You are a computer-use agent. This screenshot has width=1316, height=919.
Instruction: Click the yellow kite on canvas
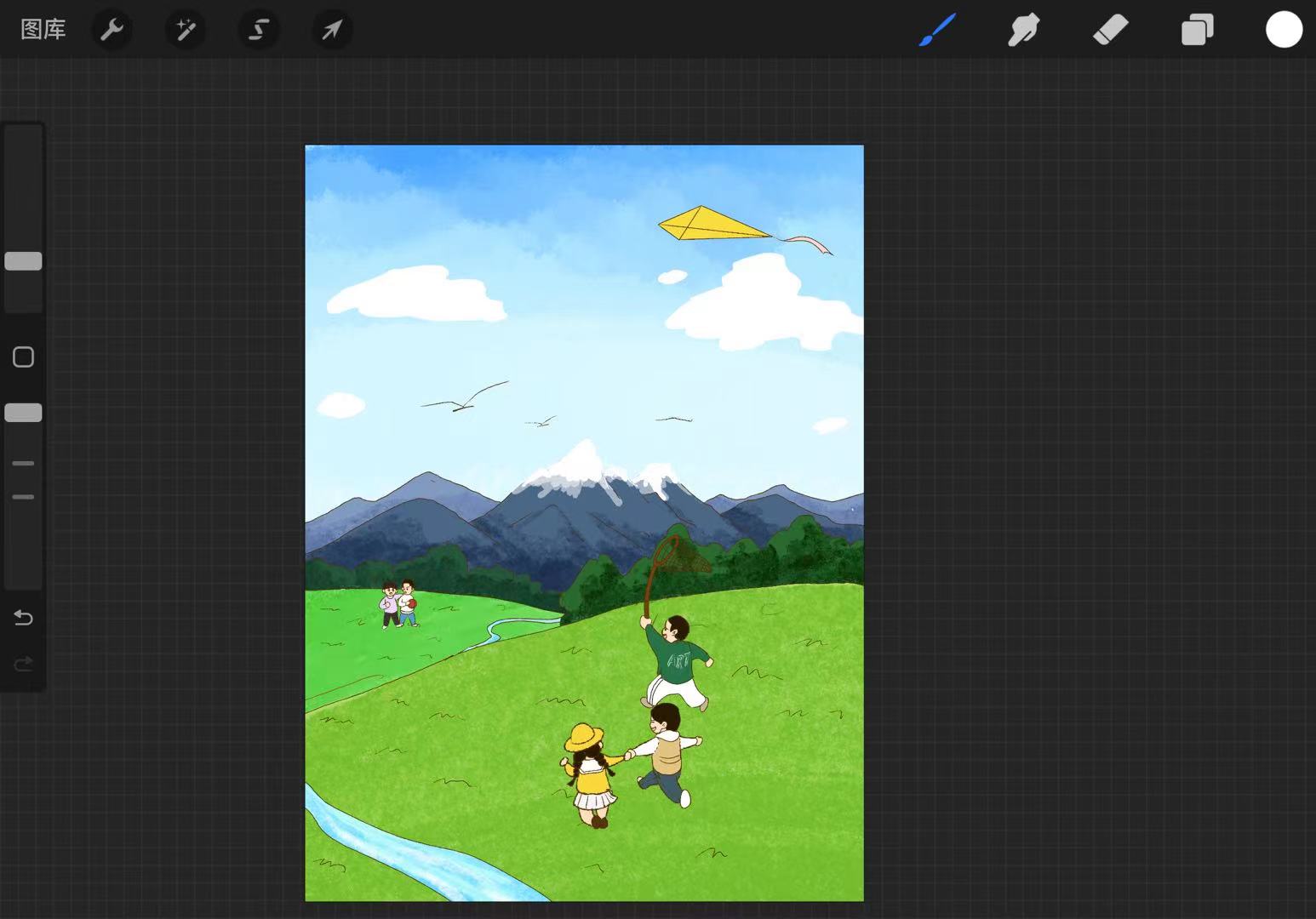point(713,223)
